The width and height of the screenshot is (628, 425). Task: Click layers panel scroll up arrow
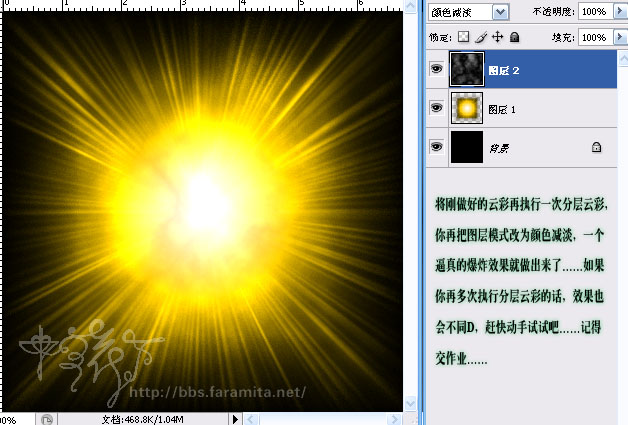coord(623,59)
